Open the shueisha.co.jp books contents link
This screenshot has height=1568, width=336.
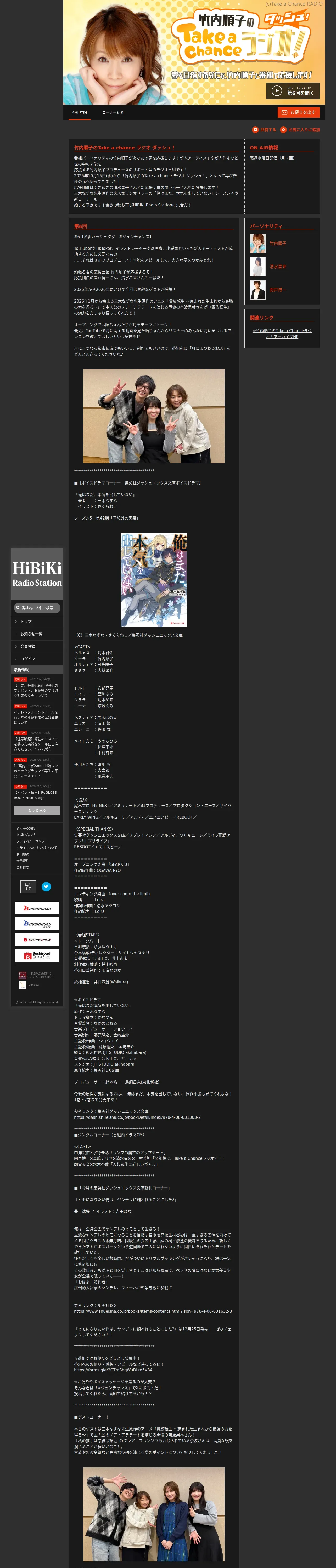(x=153, y=1311)
